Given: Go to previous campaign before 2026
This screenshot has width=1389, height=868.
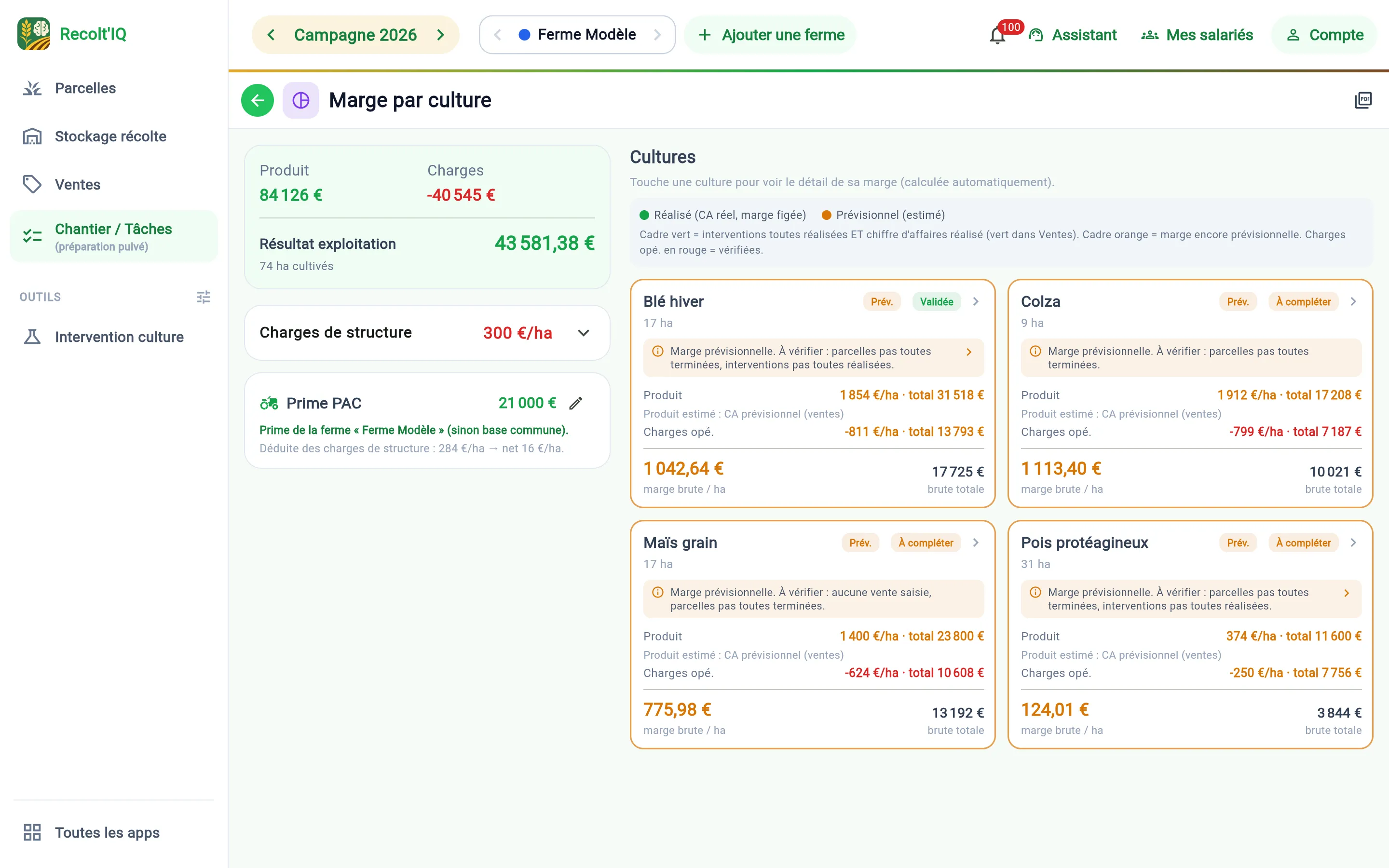Looking at the screenshot, I should click(x=271, y=35).
